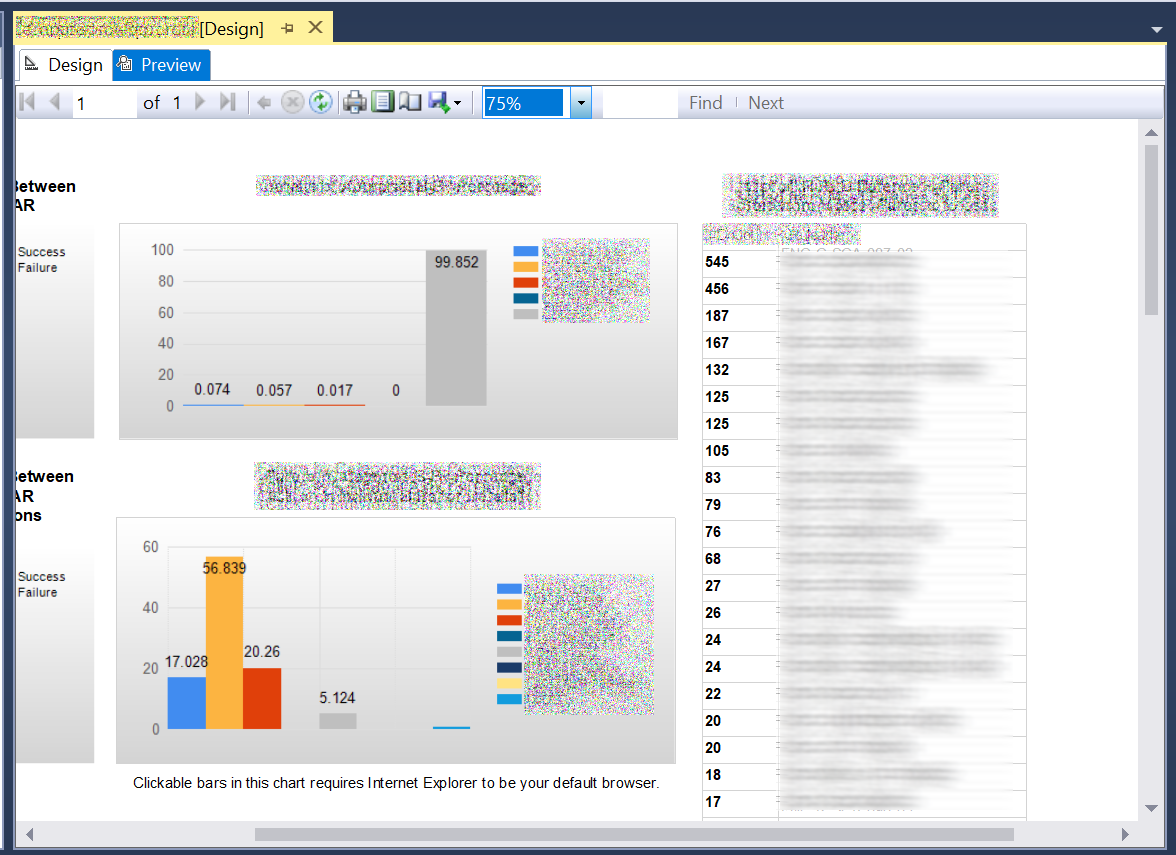The image size is (1176, 855).
Task: Click the current page number field
Action: click(104, 103)
